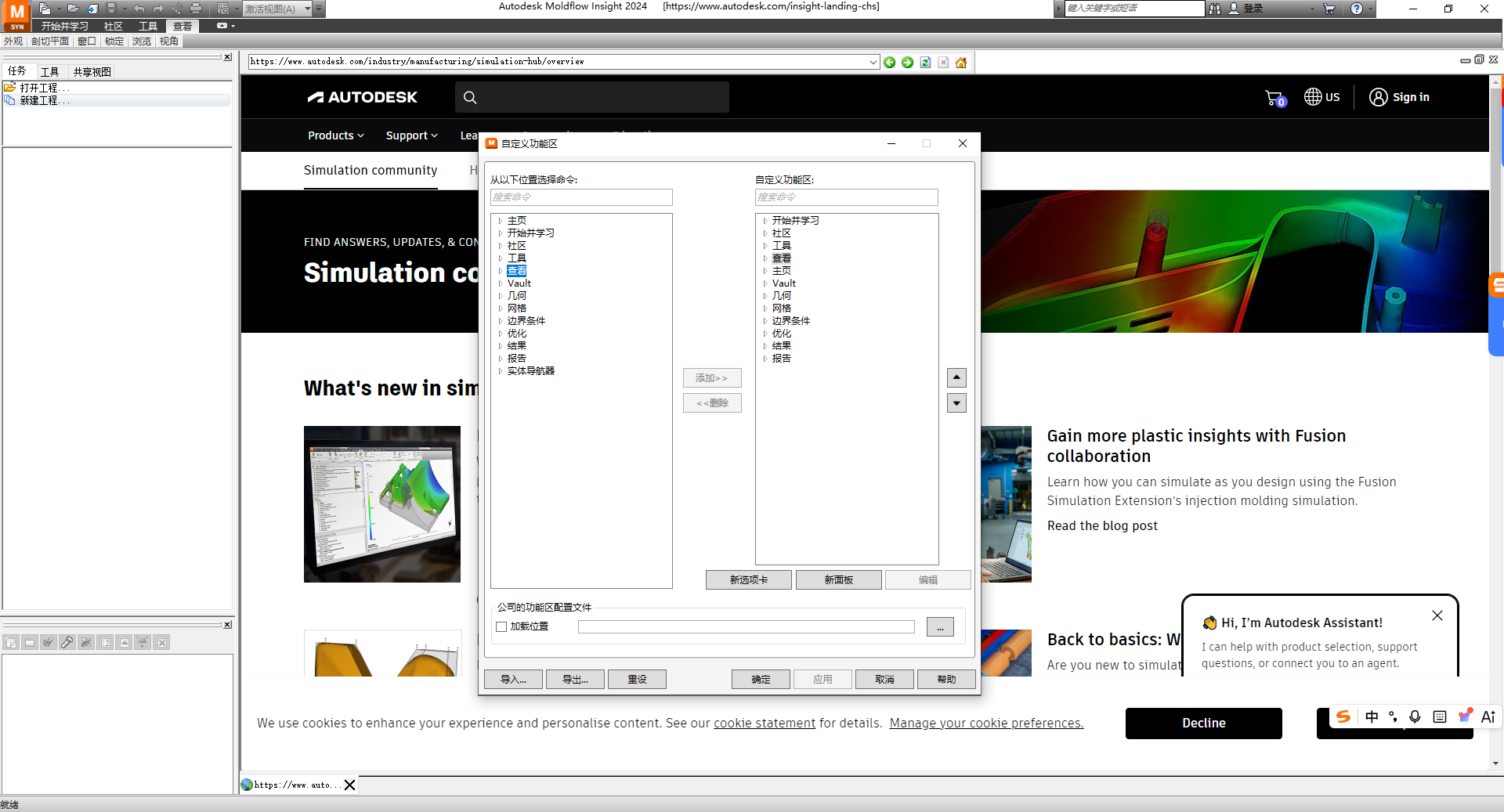Expand the 网格 node in left command tree
Viewport: 1504px width, 812px height.
coord(501,309)
